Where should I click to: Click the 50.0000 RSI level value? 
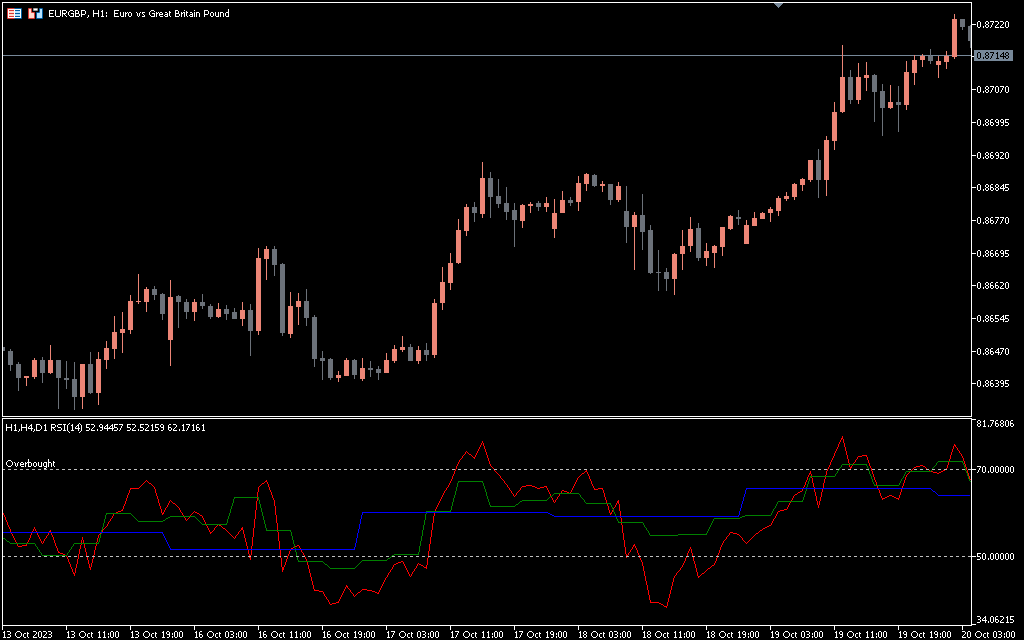click(994, 557)
